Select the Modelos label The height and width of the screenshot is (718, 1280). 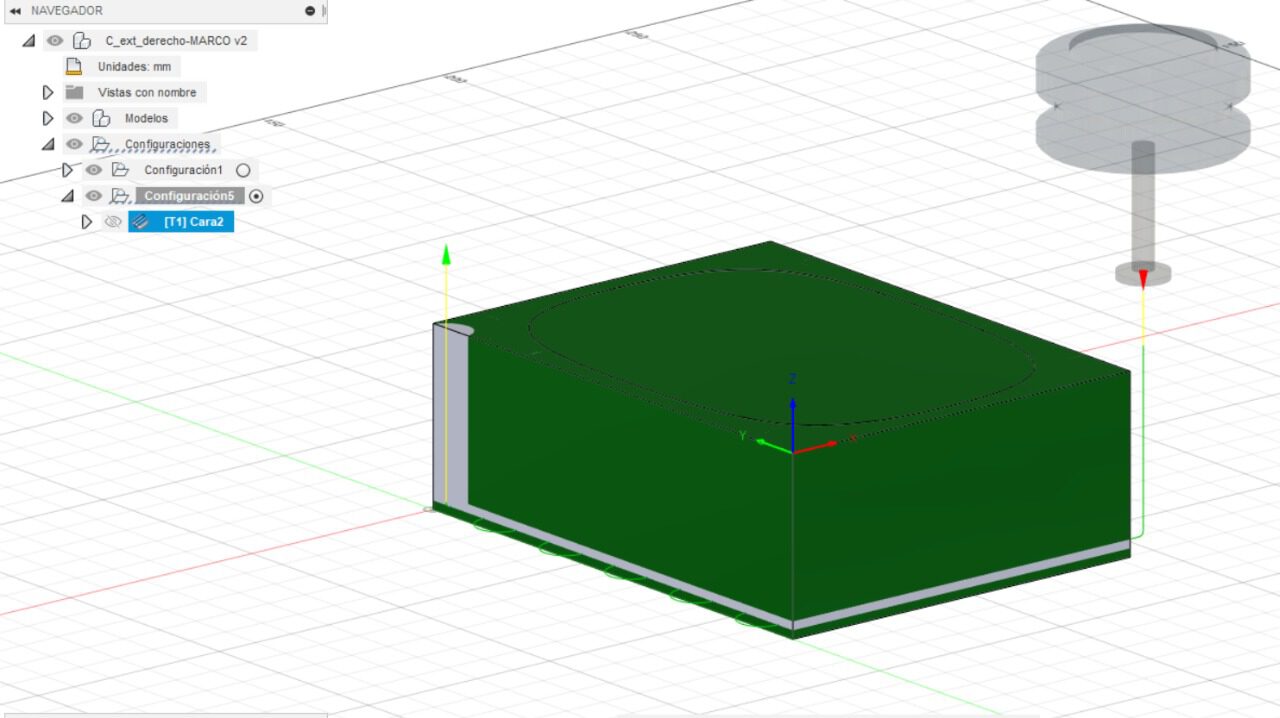point(146,118)
